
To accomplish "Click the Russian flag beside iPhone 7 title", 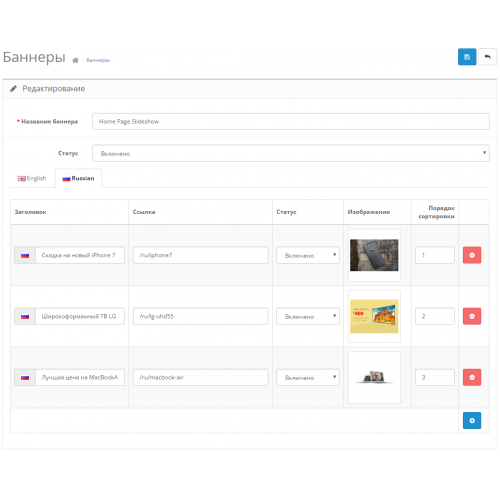I will (25, 255).
